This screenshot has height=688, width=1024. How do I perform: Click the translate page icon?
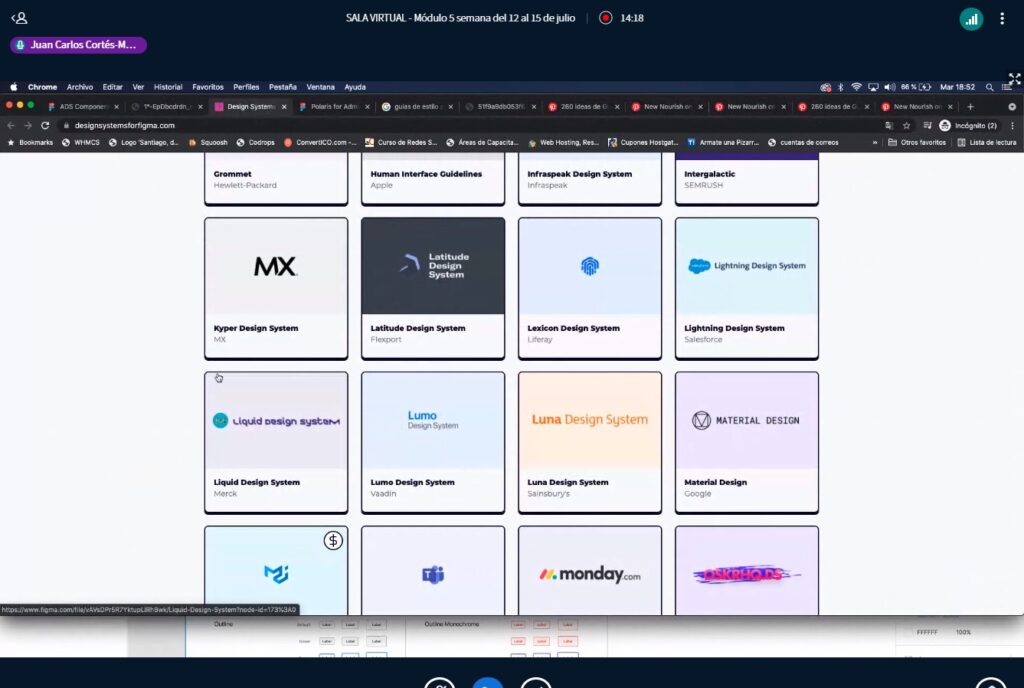[889, 125]
